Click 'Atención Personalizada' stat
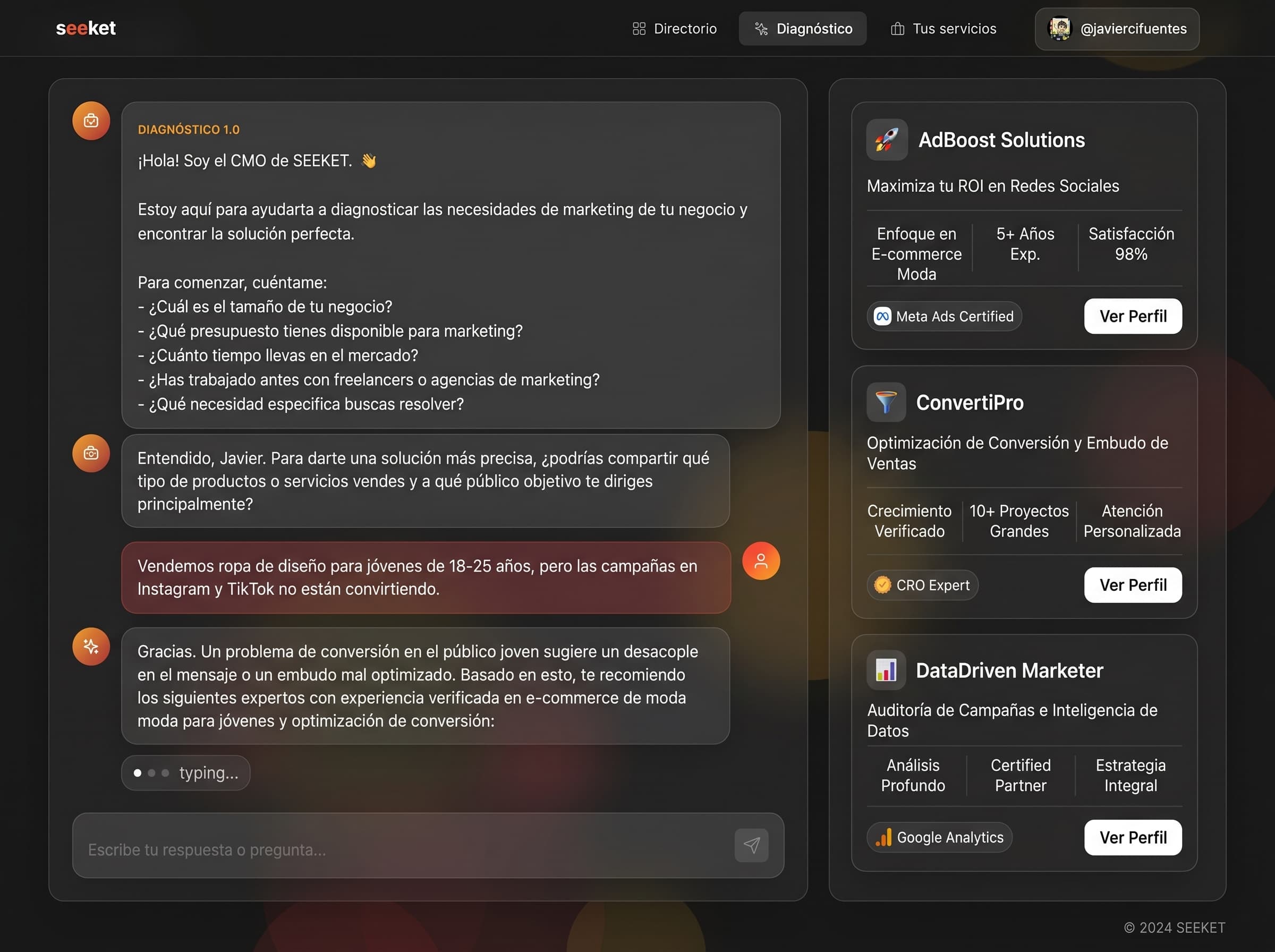 [x=1132, y=521]
